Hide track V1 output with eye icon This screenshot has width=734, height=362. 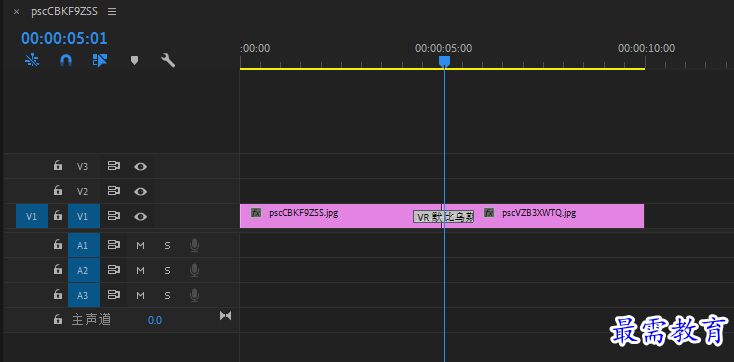(x=140, y=216)
